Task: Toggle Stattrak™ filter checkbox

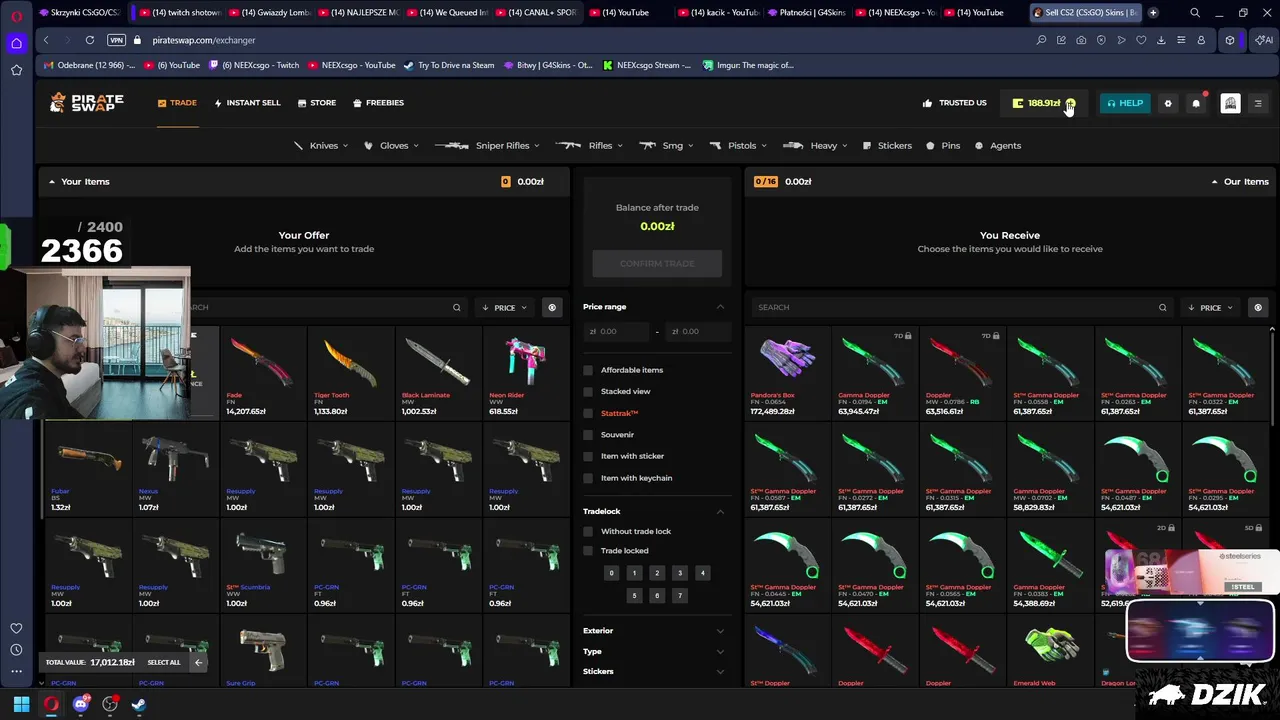Action: point(588,413)
